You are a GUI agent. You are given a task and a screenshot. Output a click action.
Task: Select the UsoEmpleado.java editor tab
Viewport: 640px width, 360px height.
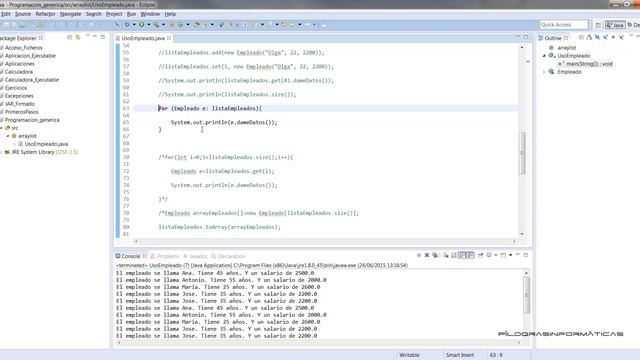click(143, 38)
